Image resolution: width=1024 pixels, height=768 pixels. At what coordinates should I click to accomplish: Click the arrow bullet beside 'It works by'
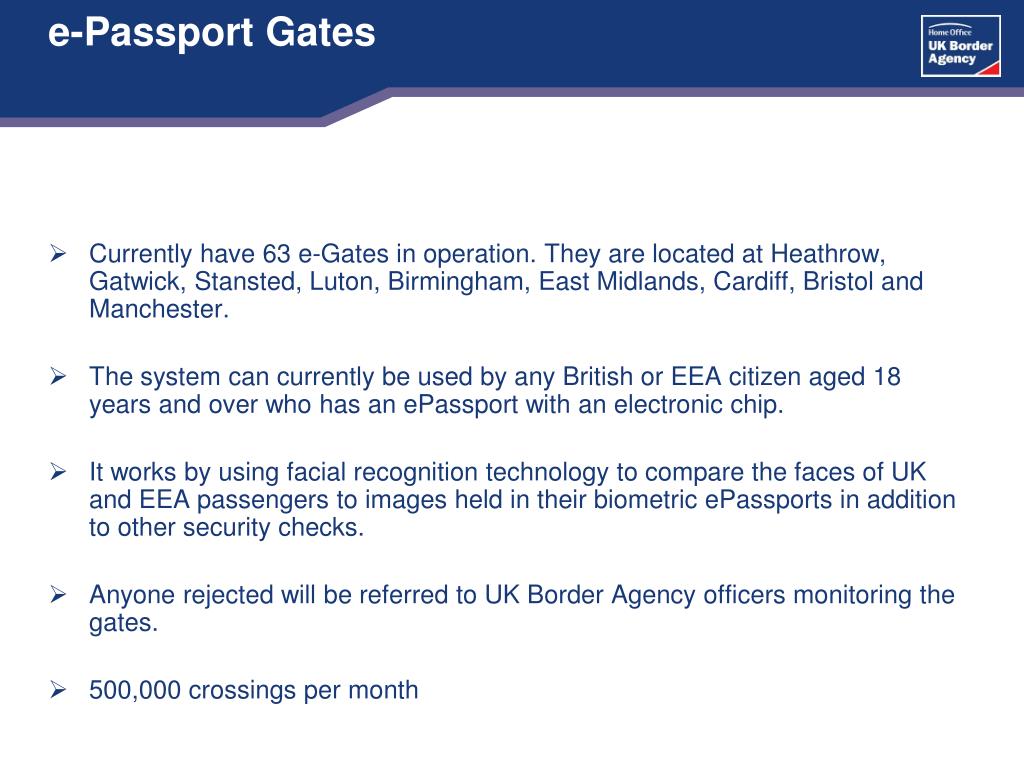pyautogui.click(x=58, y=472)
